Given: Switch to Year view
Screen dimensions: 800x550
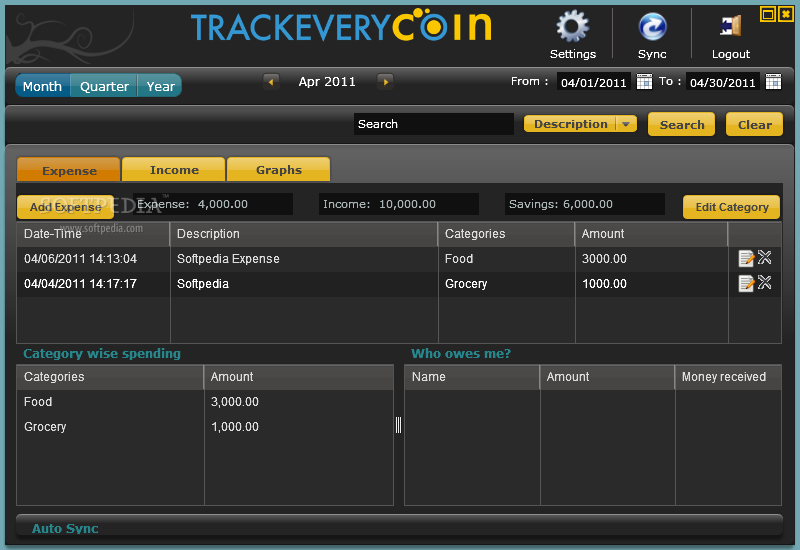Looking at the screenshot, I should coord(160,86).
